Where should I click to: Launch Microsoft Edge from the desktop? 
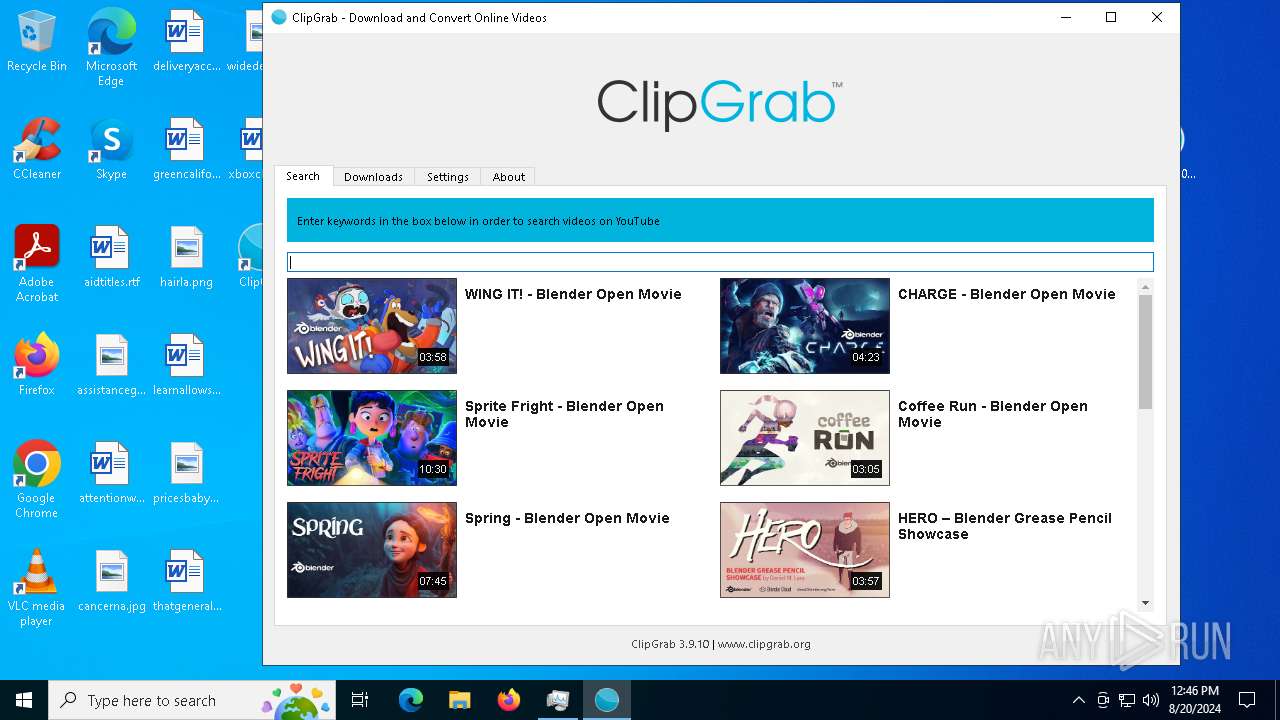(x=111, y=47)
